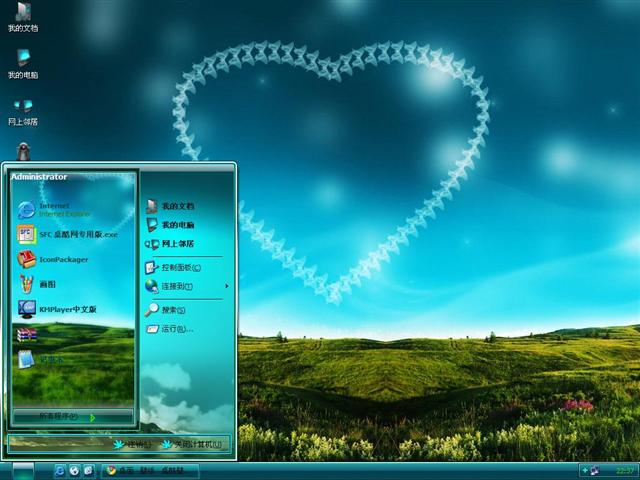The image size is (640, 480).
Task: Open 搜索(S) search
Action: tap(166, 310)
